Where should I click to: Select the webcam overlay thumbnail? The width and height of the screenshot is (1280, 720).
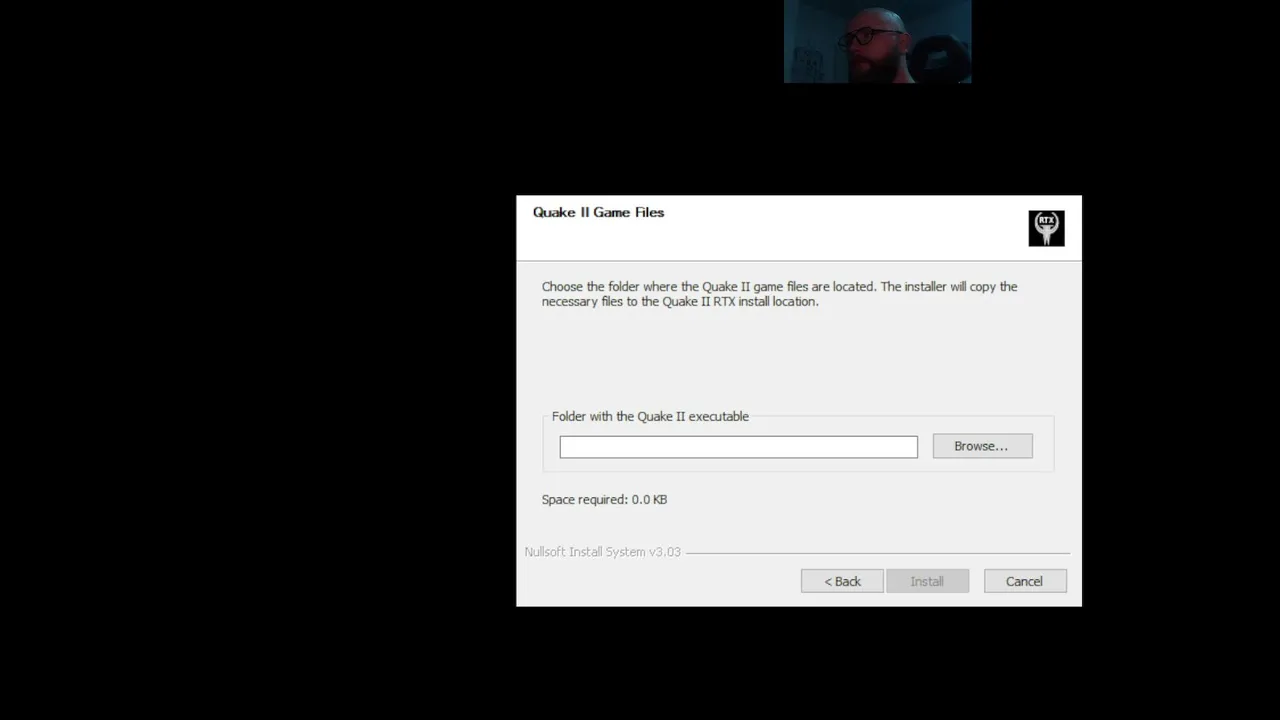877,41
